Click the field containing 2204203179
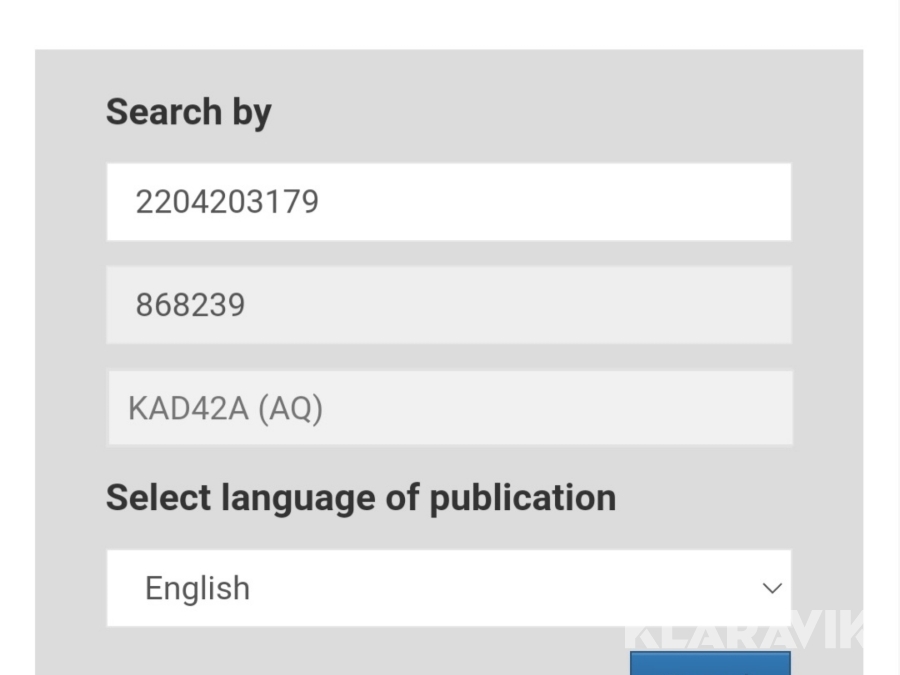Image resolution: width=900 pixels, height=675 pixels. (448, 202)
